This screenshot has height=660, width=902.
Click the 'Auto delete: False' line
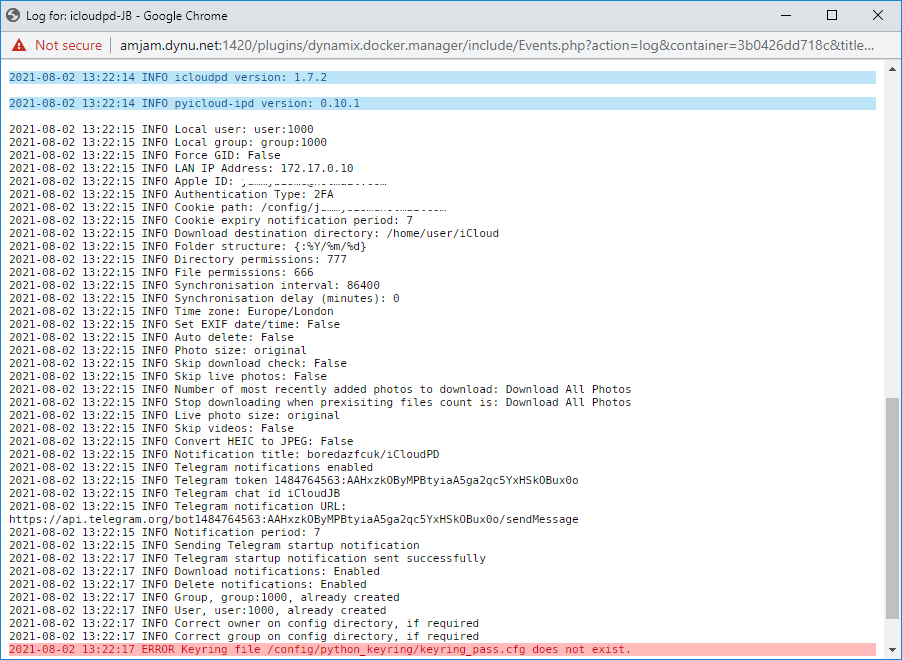[x=151, y=337]
